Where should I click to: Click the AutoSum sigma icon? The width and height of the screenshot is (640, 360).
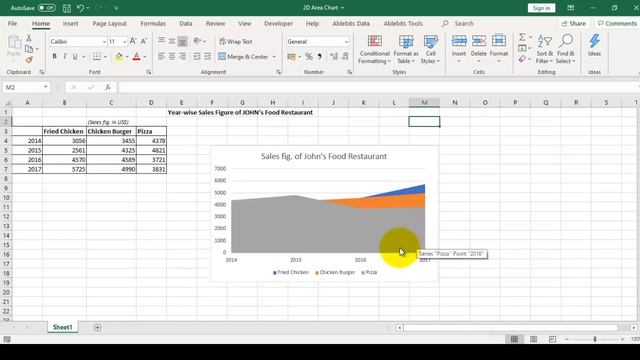point(522,38)
